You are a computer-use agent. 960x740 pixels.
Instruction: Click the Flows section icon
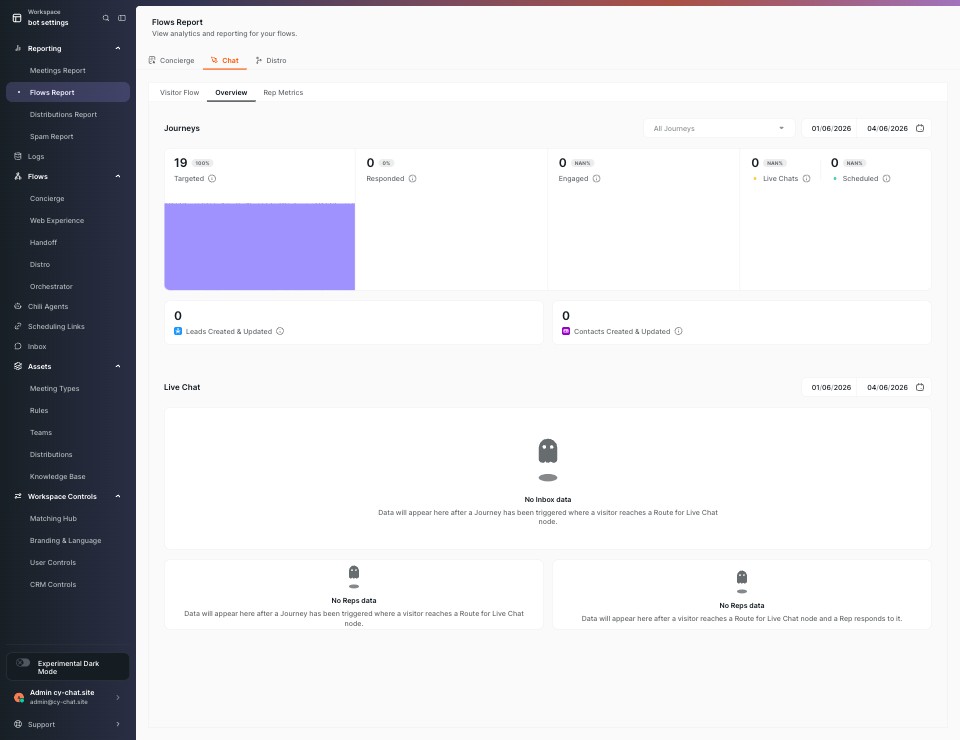coord(18,176)
